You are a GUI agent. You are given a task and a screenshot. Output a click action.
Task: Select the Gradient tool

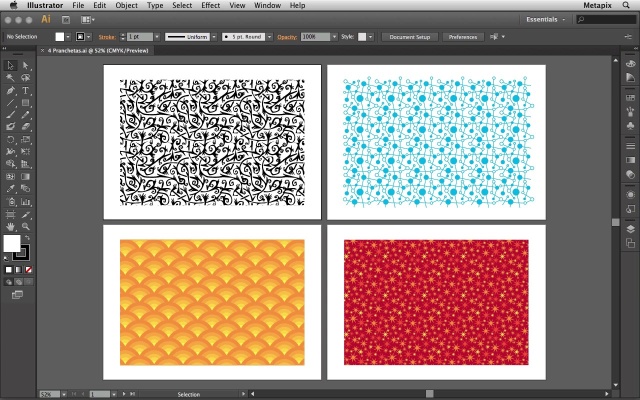(25, 177)
